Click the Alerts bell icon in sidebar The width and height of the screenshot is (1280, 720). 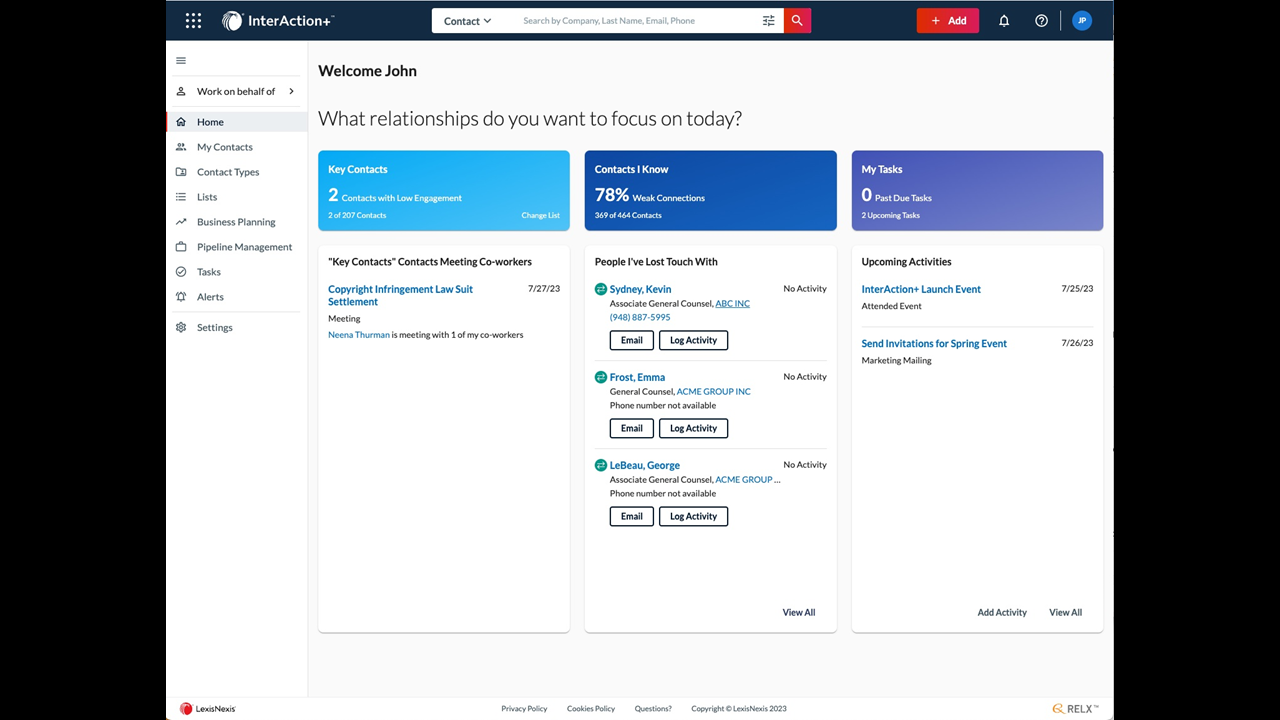[181, 297]
